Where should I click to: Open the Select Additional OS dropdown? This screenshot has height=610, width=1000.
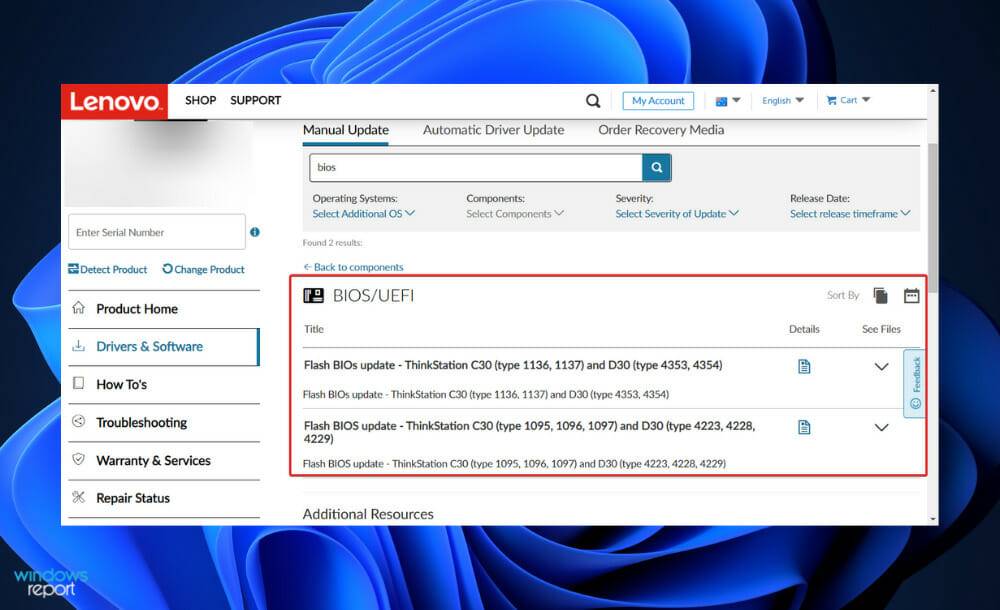click(x=363, y=213)
